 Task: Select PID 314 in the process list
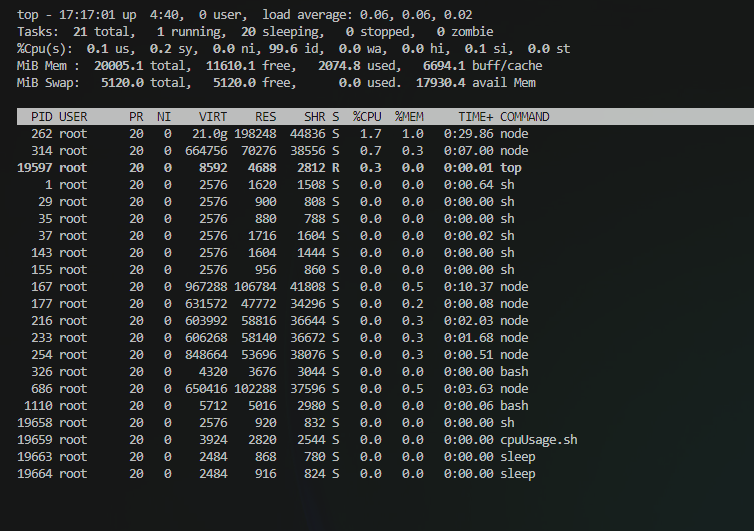tap(42, 151)
